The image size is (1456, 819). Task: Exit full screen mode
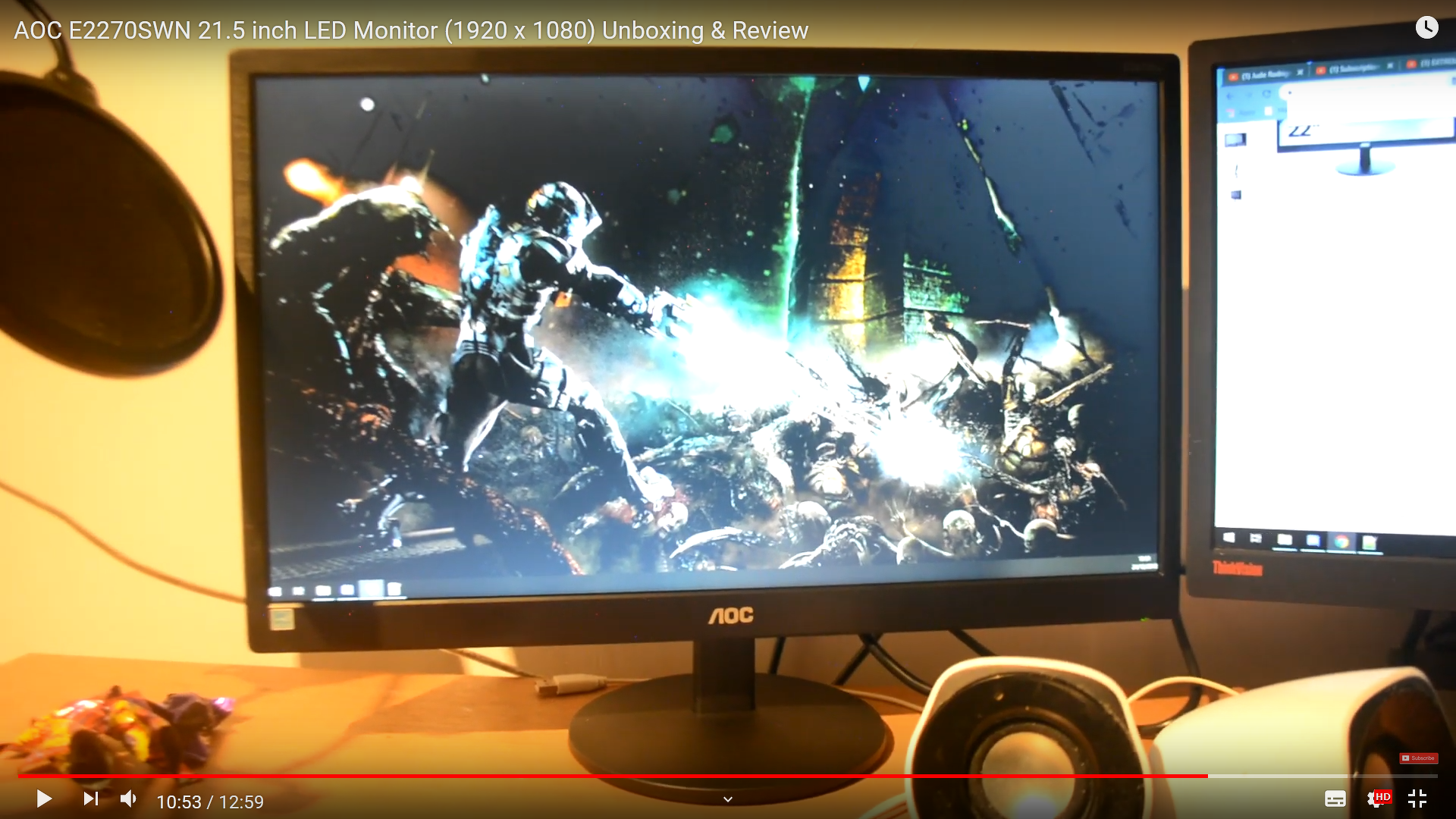tap(1417, 799)
